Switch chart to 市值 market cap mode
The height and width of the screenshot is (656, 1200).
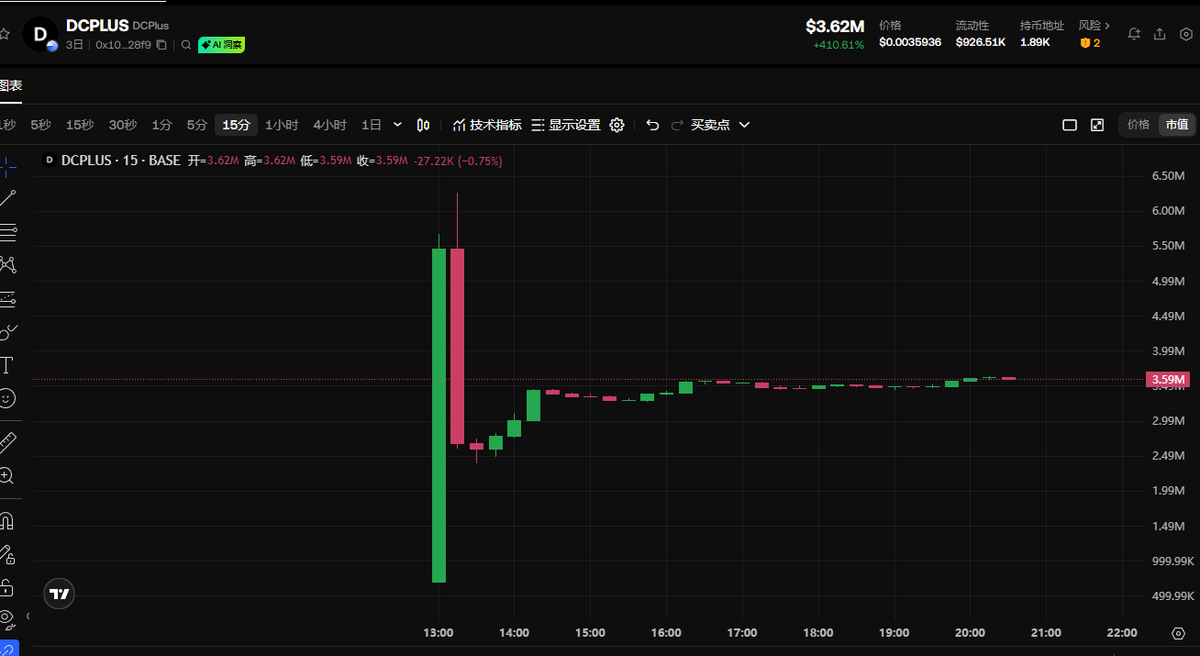tap(1176, 125)
